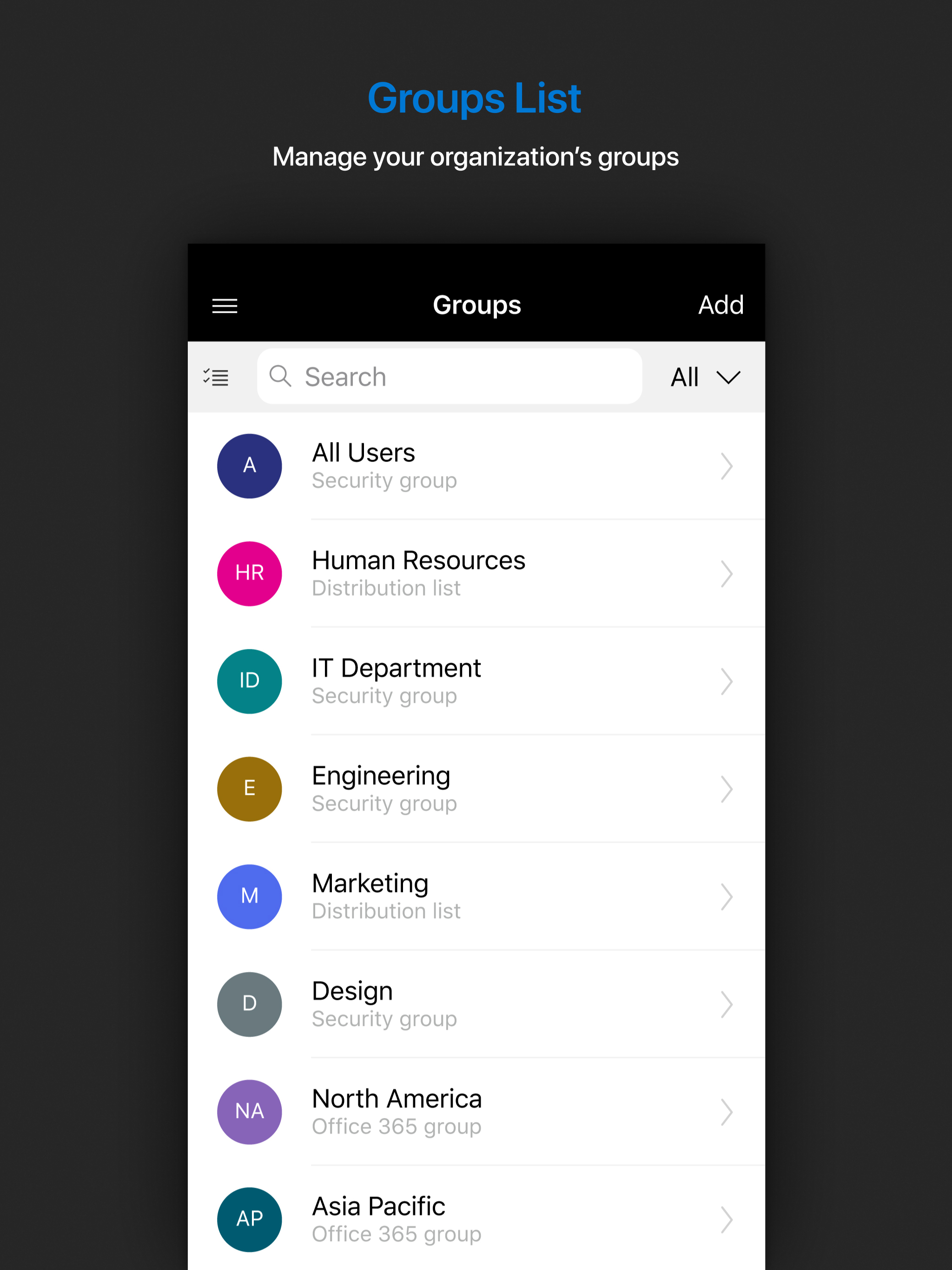Expand All Users row chevron
Viewport: 952px width, 1270px height.
[727, 466]
